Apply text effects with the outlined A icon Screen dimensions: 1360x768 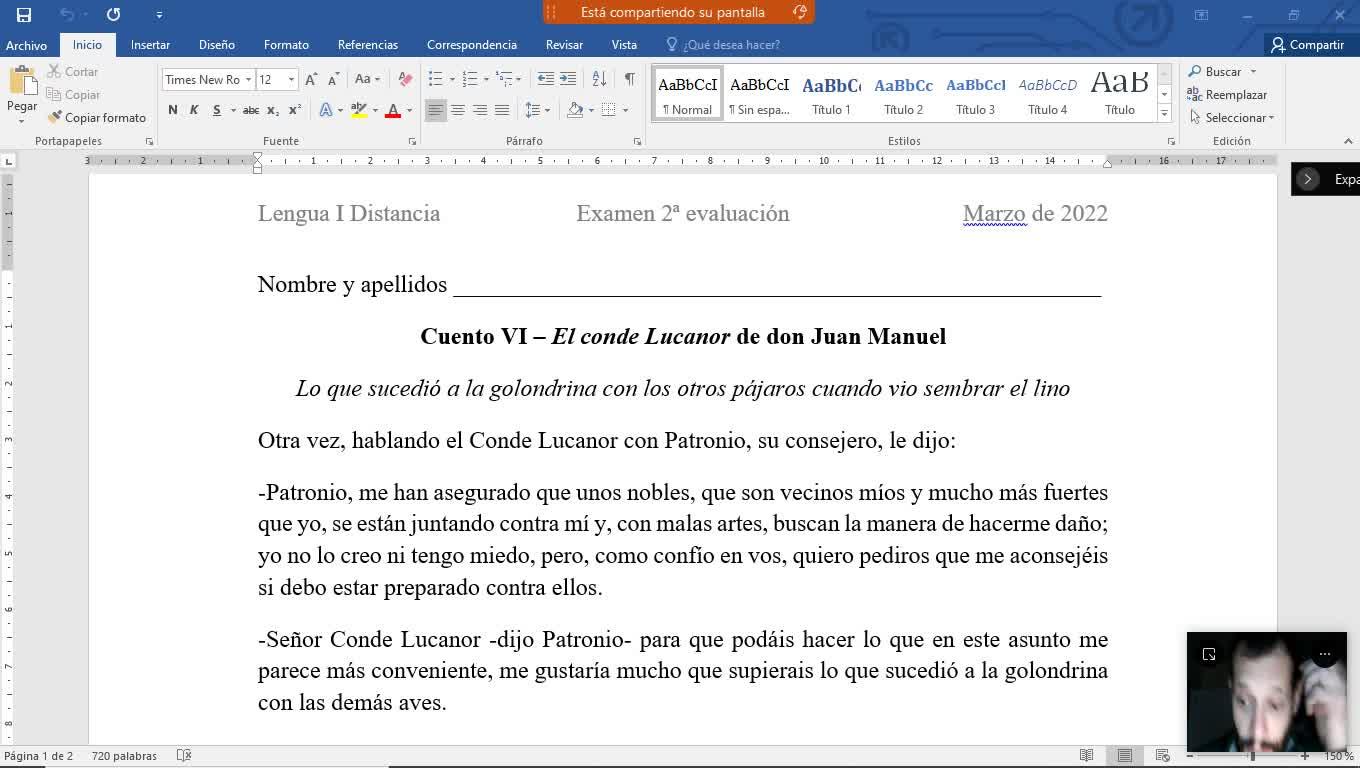click(x=326, y=110)
